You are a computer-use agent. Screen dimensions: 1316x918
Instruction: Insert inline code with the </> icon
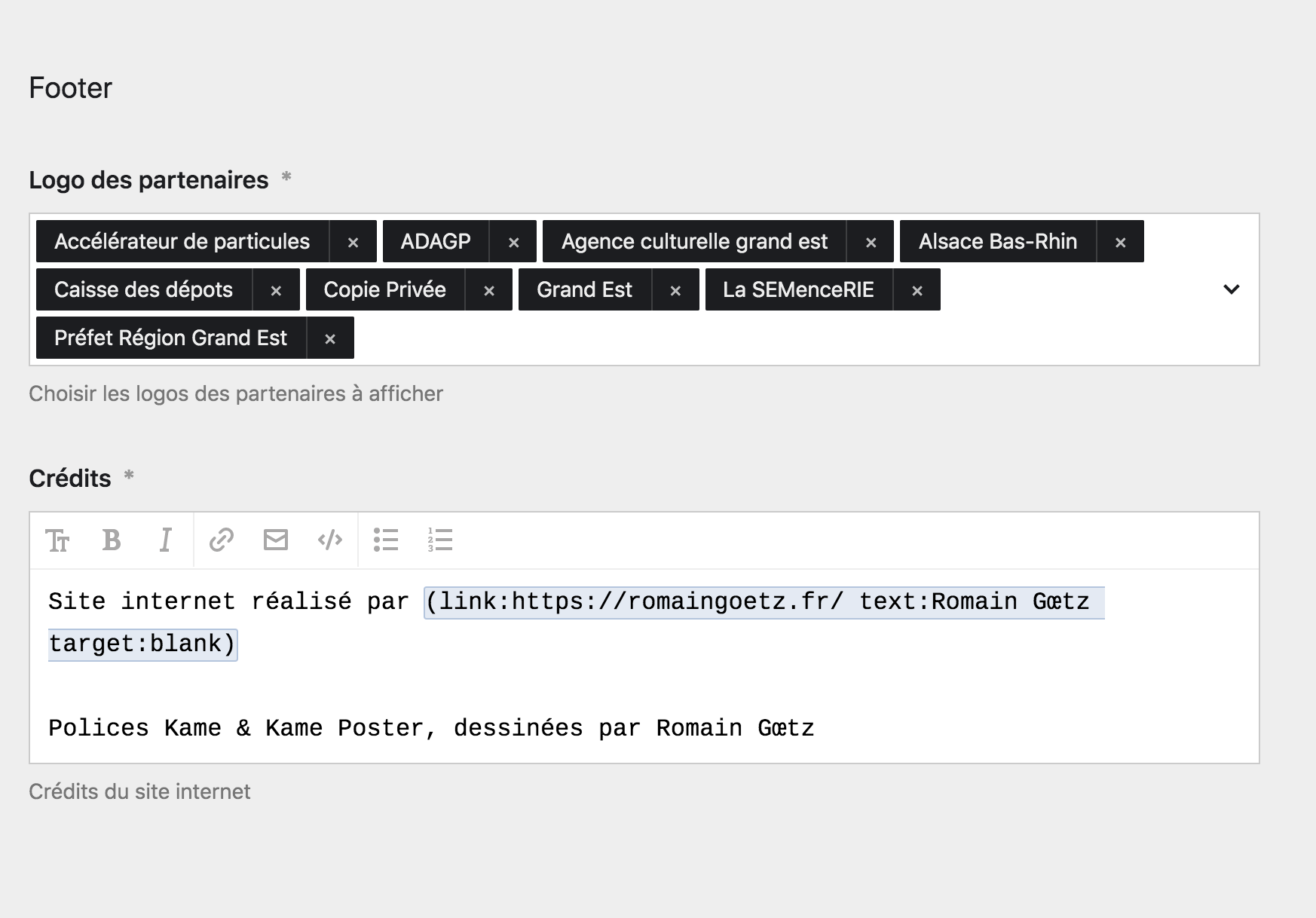(x=330, y=540)
